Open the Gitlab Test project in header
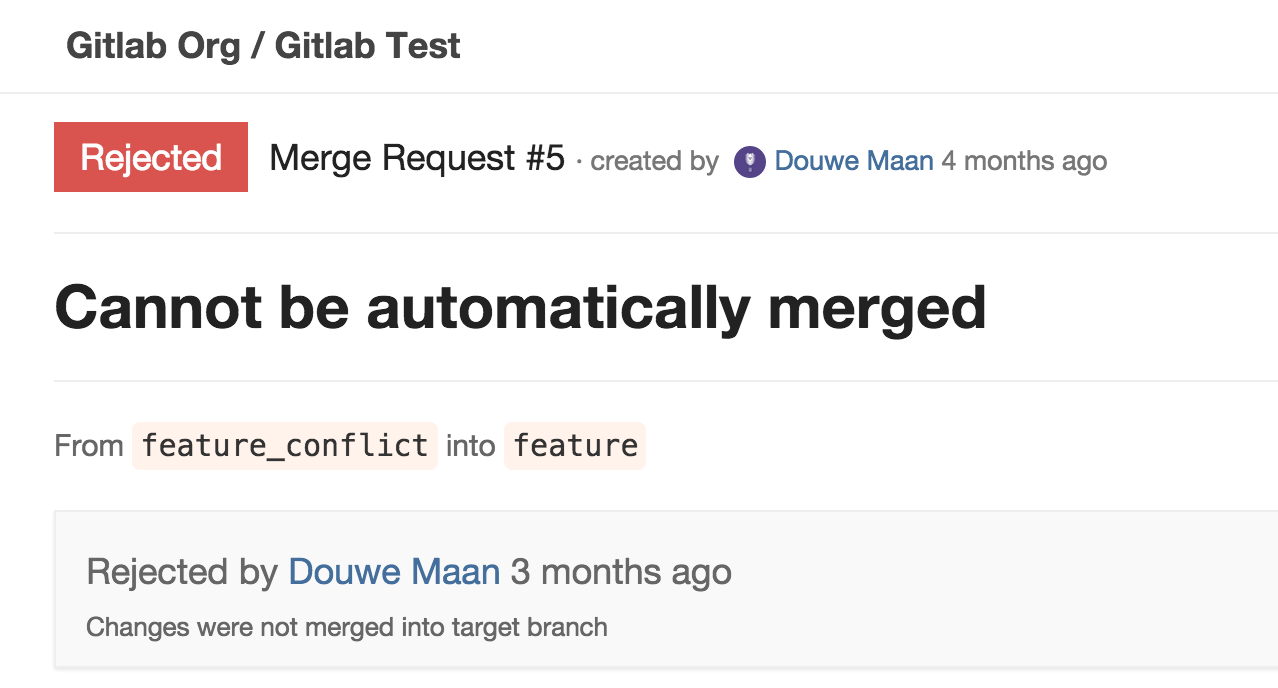 (x=368, y=46)
